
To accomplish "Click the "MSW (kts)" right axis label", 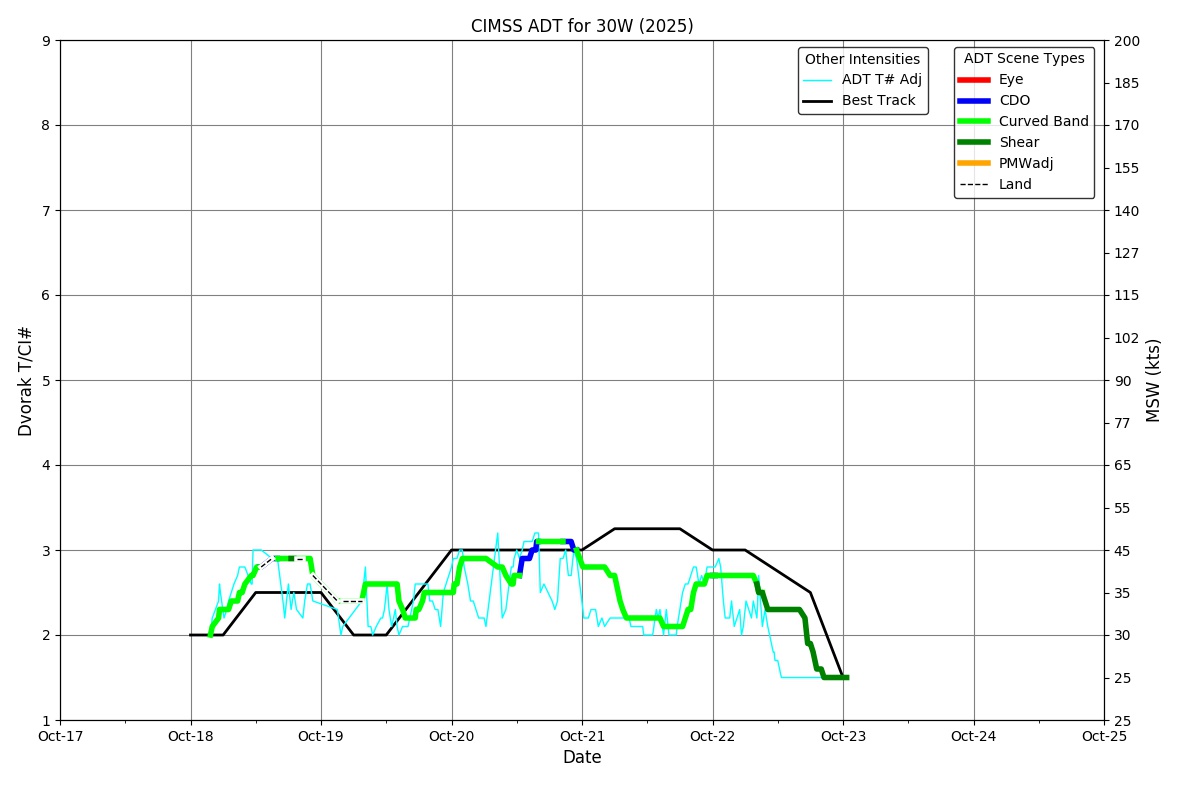I will 1154,380.
